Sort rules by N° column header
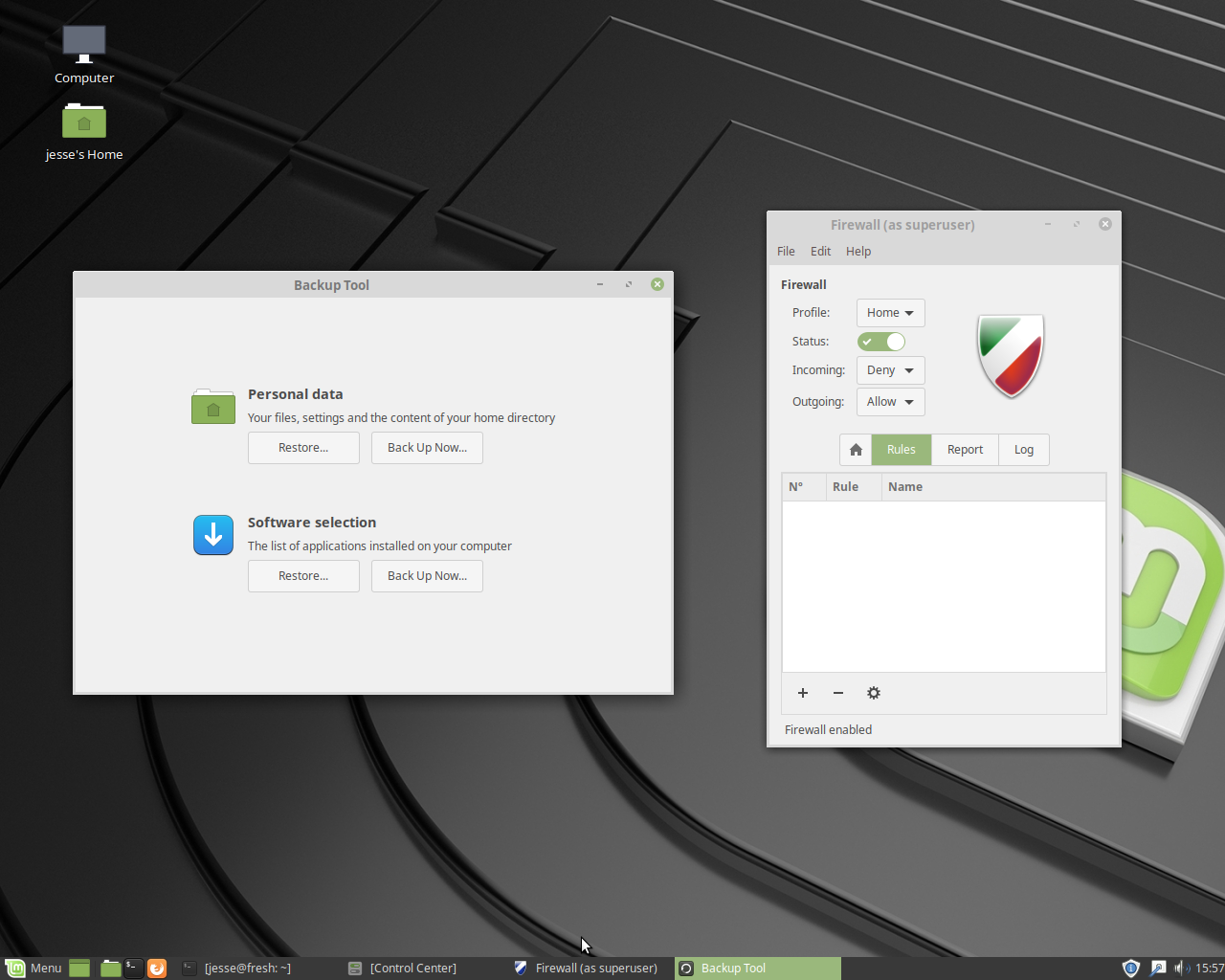Viewport: 1225px width, 980px height. 804,487
